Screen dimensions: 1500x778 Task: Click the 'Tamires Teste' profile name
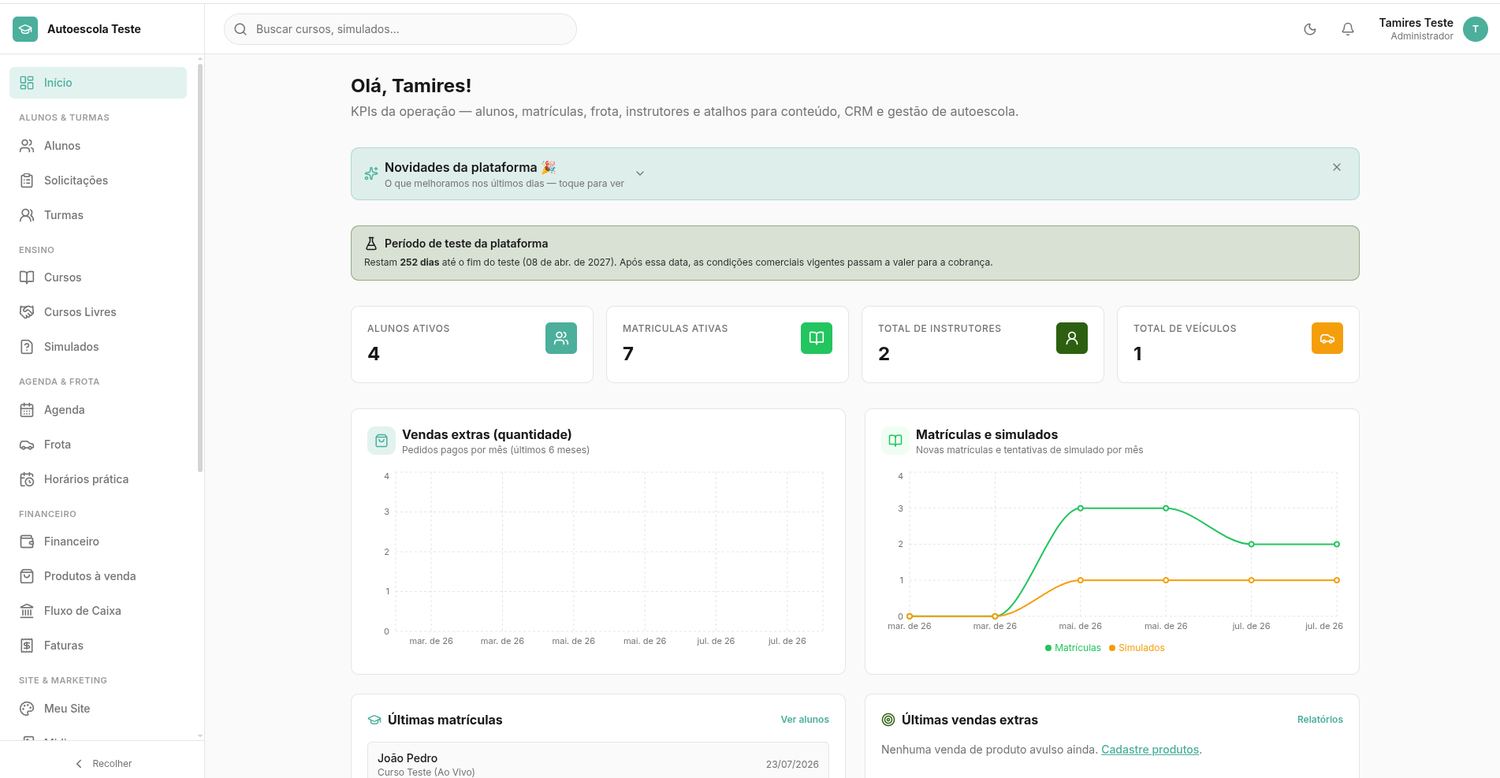1416,23
